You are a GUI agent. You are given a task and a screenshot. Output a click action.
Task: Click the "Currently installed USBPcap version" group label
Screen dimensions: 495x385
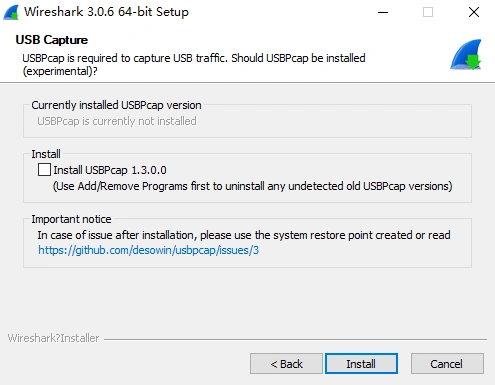coord(116,105)
